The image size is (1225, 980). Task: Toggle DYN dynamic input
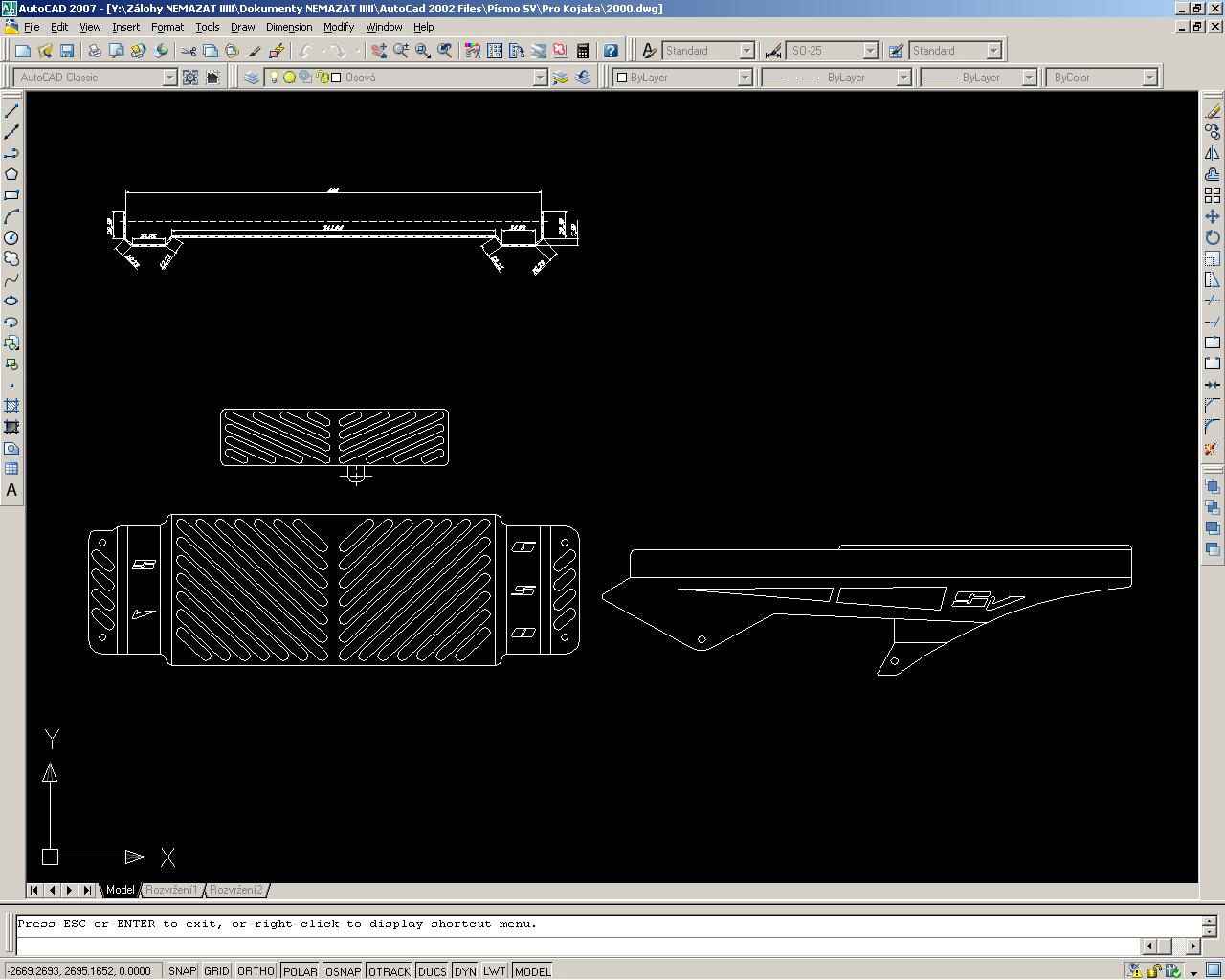click(465, 970)
